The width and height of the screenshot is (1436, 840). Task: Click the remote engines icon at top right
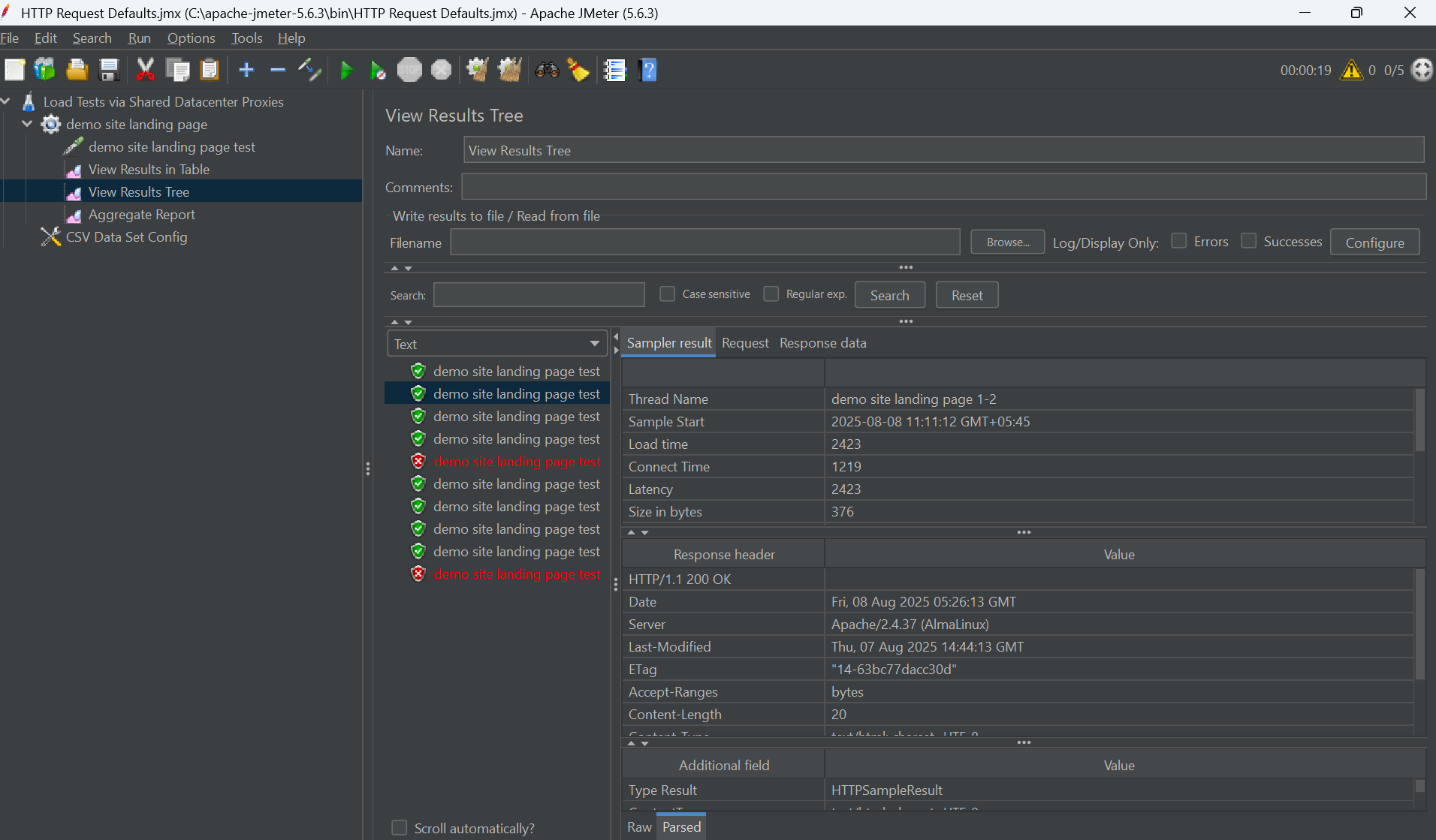point(1422,70)
